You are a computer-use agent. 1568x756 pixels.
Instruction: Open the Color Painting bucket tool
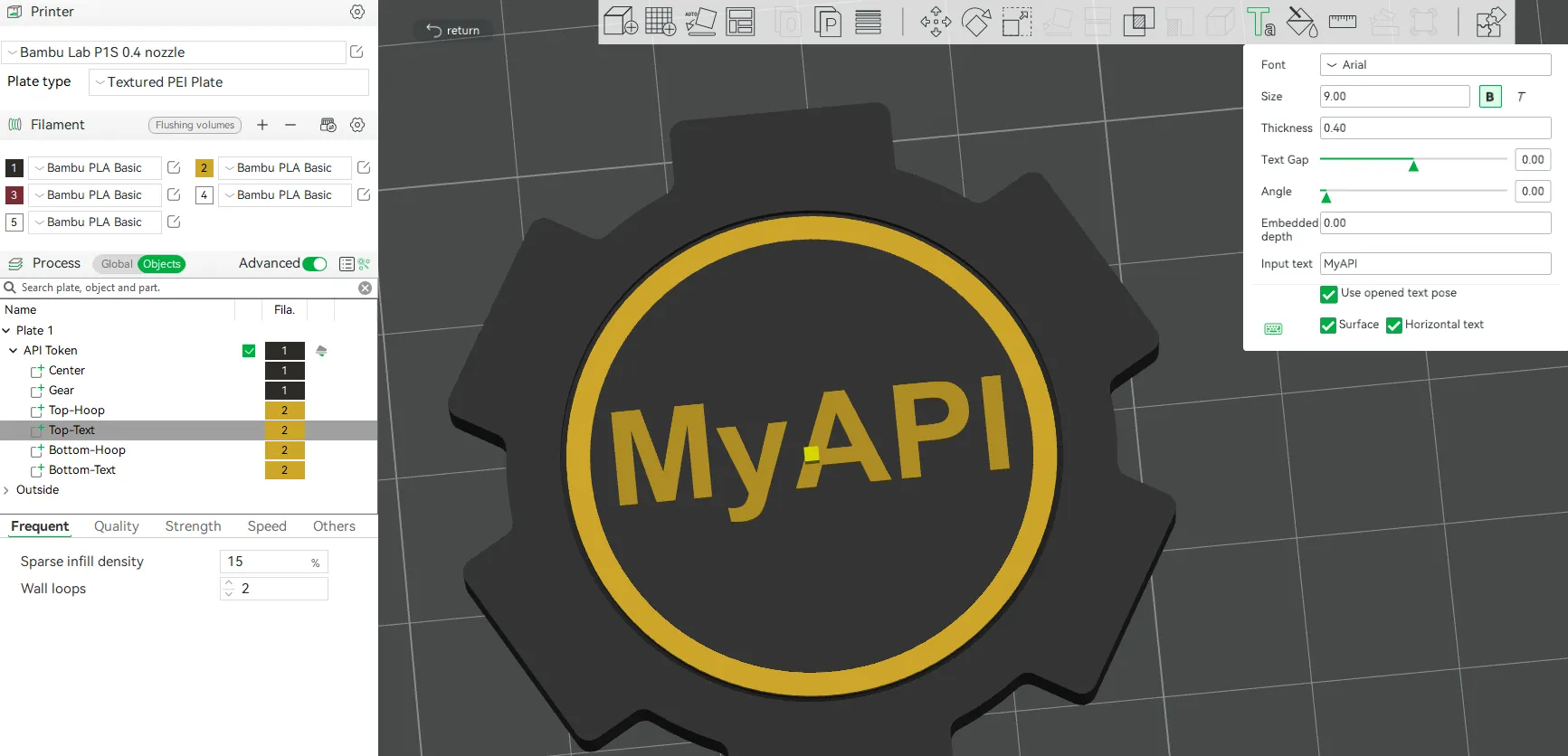click(1301, 22)
